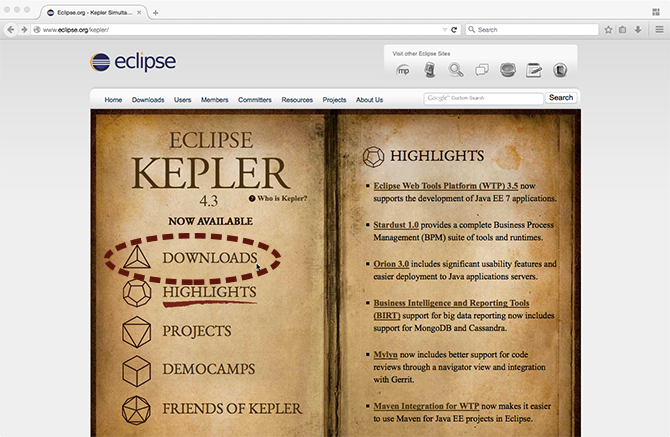Open the FRIENDS OF KEPLER link
The image size is (670, 437).
[x=232, y=408]
